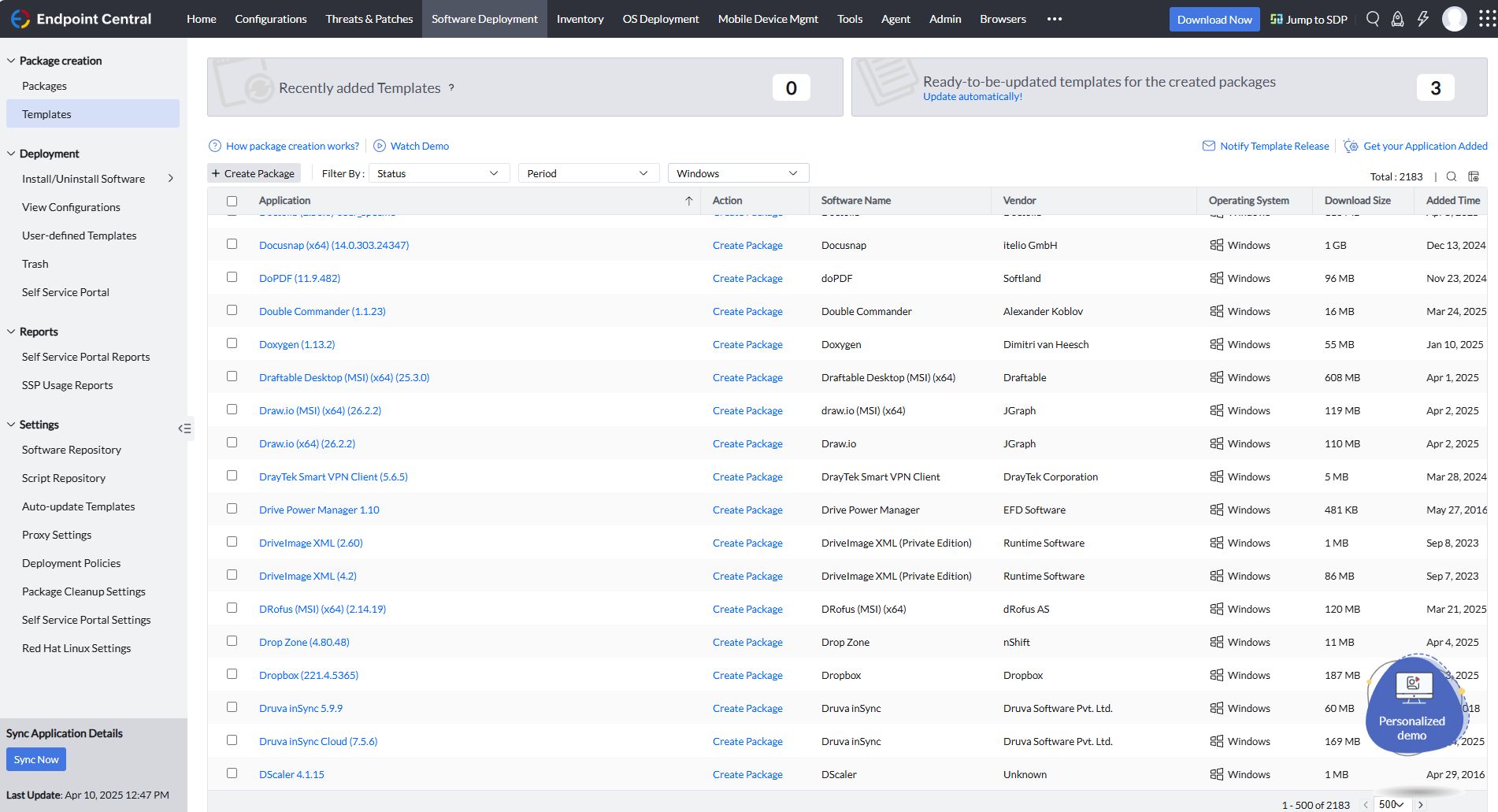
Task: Check the Draftable Desktop row checkbox
Action: [232, 376]
